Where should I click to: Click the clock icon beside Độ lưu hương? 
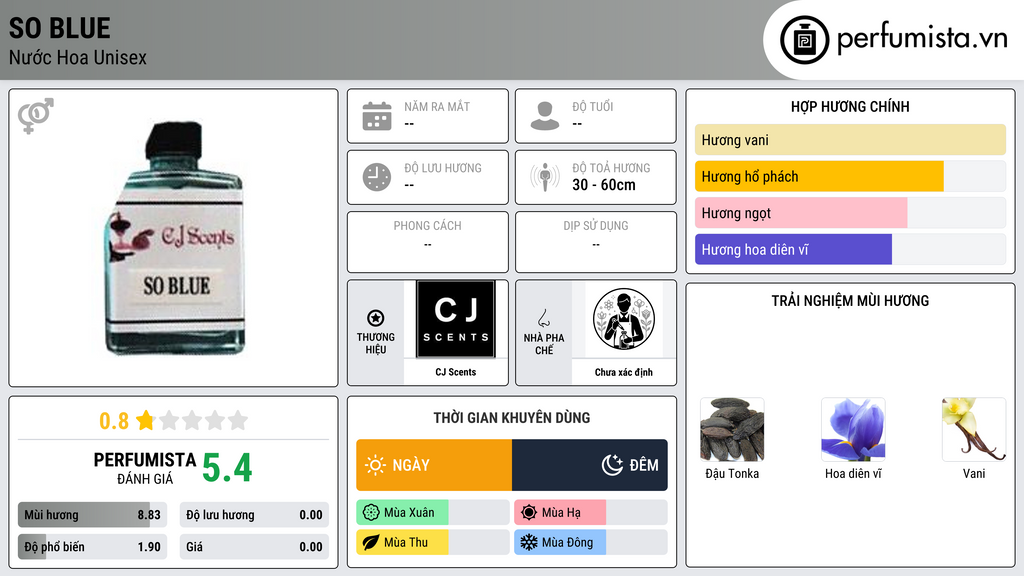click(377, 177)
